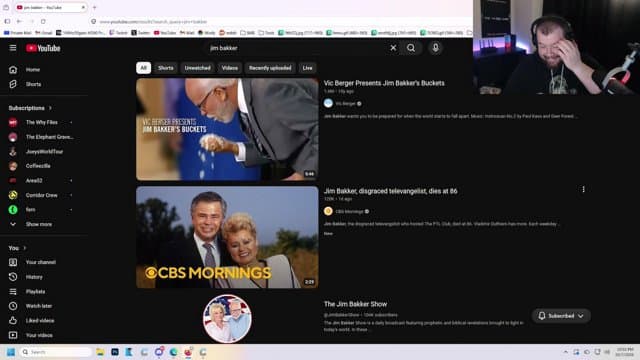The image size is (640, 360).
Task: Open three-dot menu for CBS Mornings video
Action: pos(583,189)
